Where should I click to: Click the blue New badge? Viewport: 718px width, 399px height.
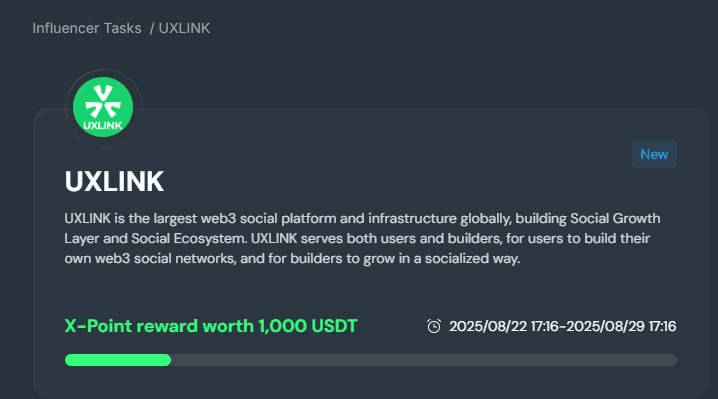(654, 154)
